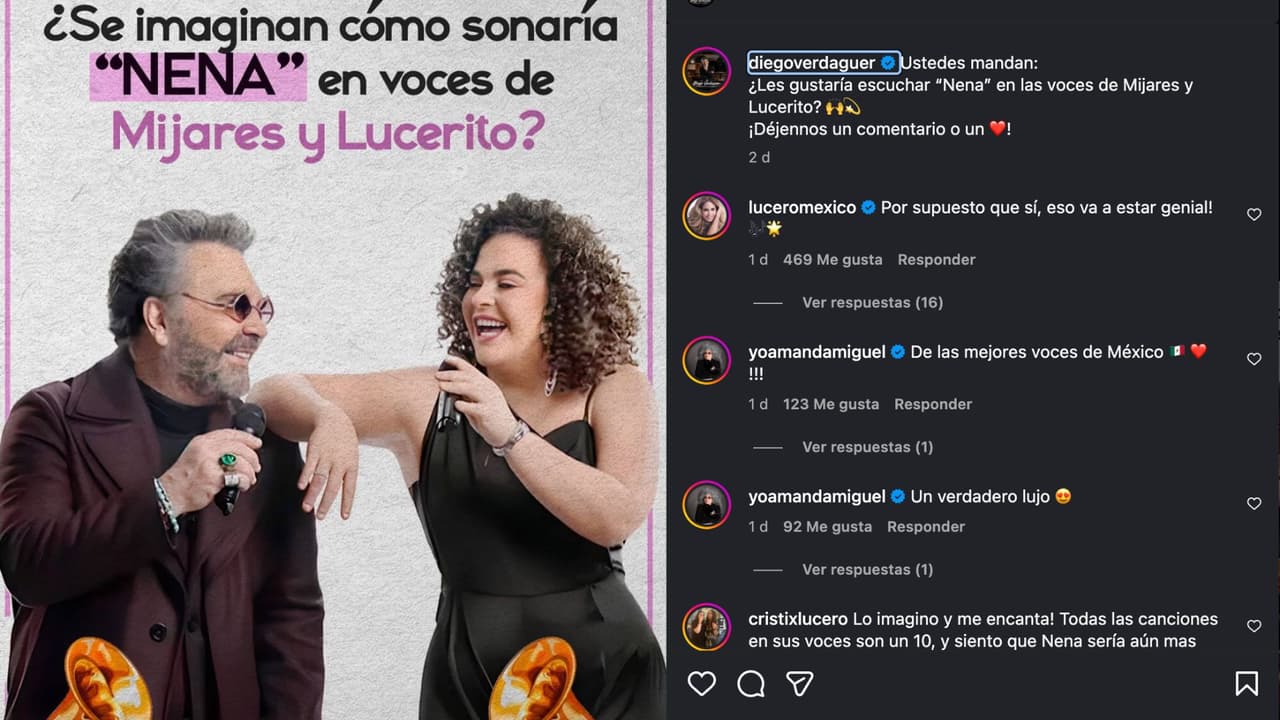View the '469 Me gusta' likes list

[x=832, y=259]
